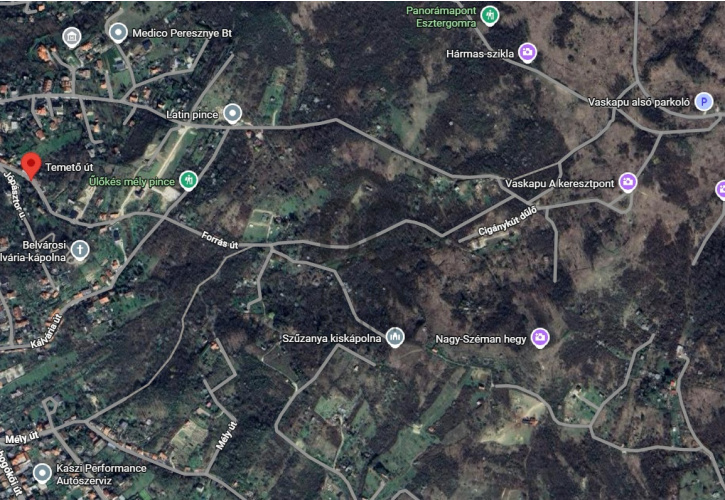Select the Vaskapu alsó parkoló parking icon
This screenshot has height=500, width=725.
704,102
